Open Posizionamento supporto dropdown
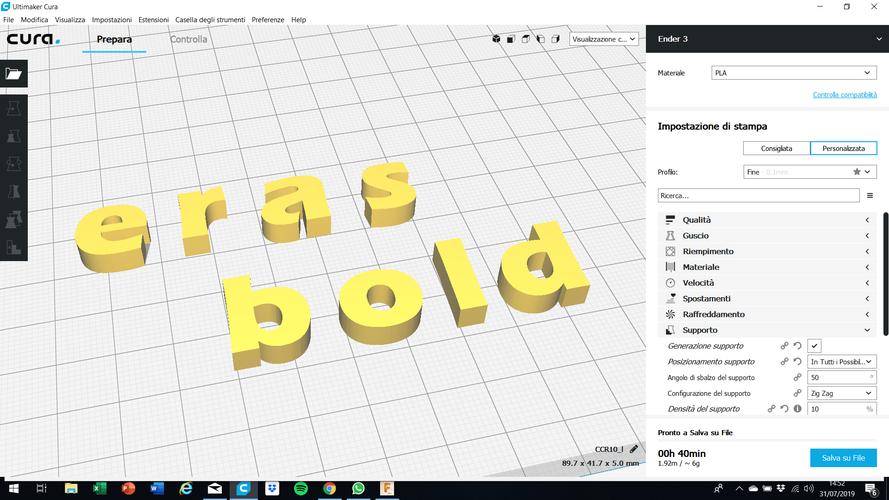The width and height of the screenshot is (889, 500). point(841,362)
